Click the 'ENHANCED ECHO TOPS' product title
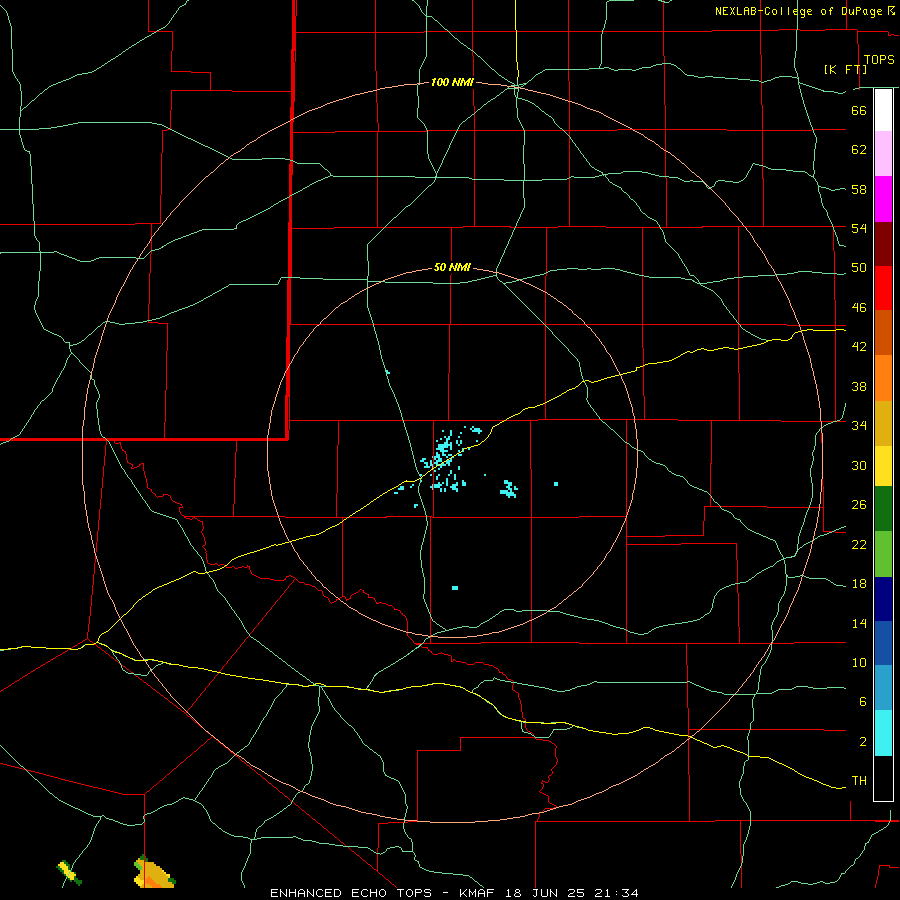 tap(351, 893)
